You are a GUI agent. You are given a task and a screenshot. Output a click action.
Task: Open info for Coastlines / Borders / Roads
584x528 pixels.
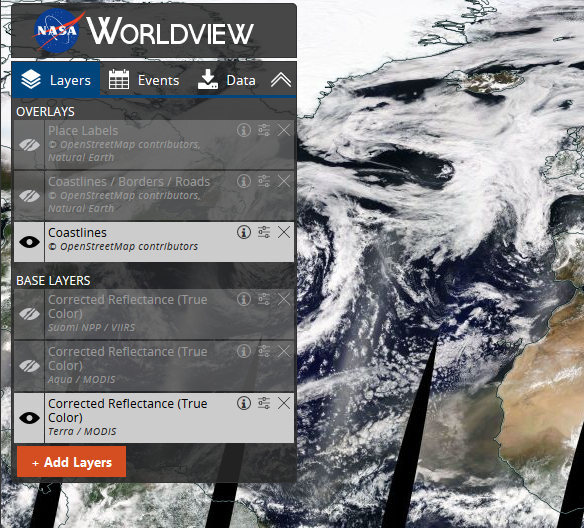(244, 181)
